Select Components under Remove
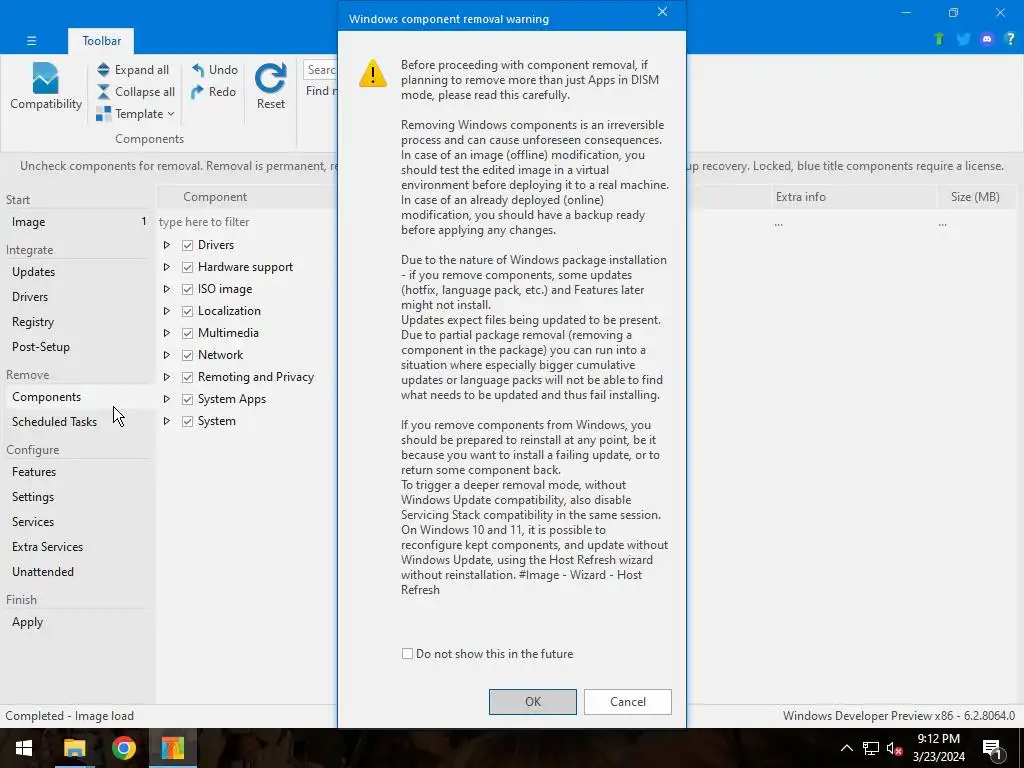 point(78,397)
